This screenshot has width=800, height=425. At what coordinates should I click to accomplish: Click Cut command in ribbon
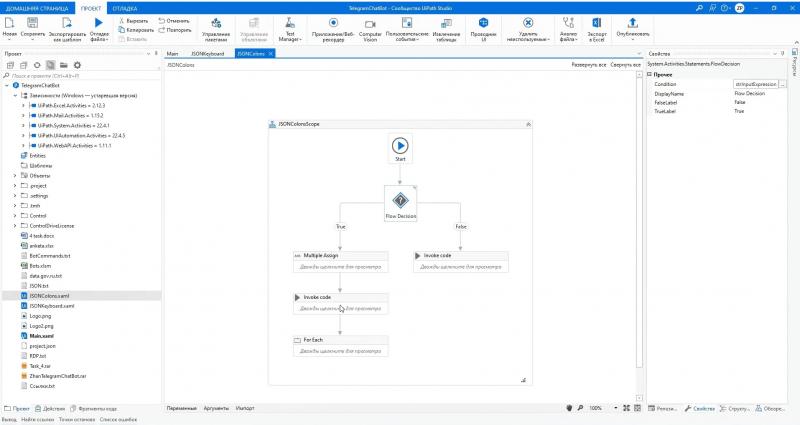pyautogui.click(x=134, y=21)
